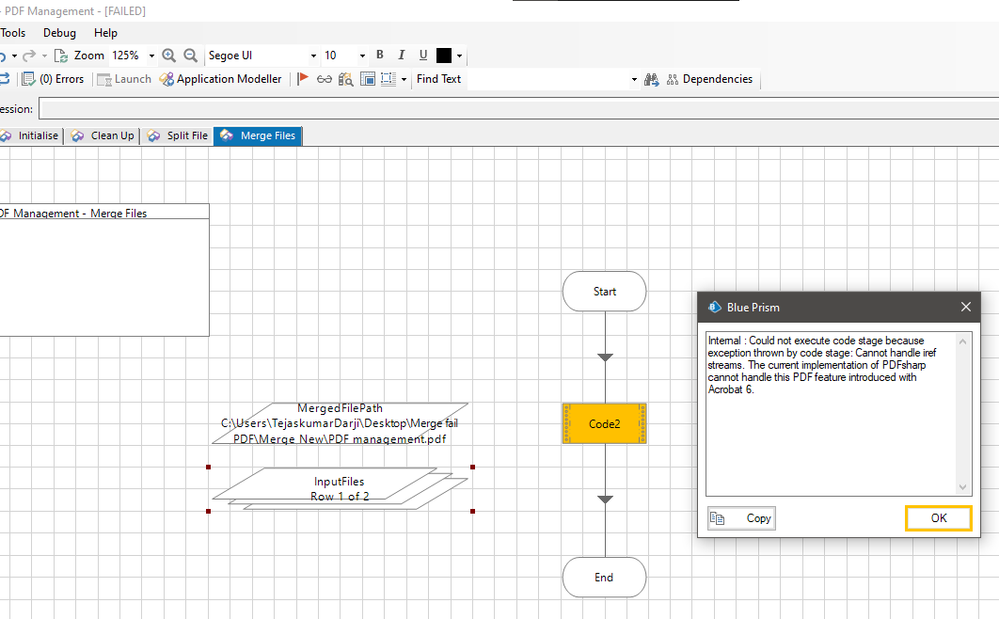999x619 pixels.
Task: Click the (0) Errors button
Action: (54, 79)
